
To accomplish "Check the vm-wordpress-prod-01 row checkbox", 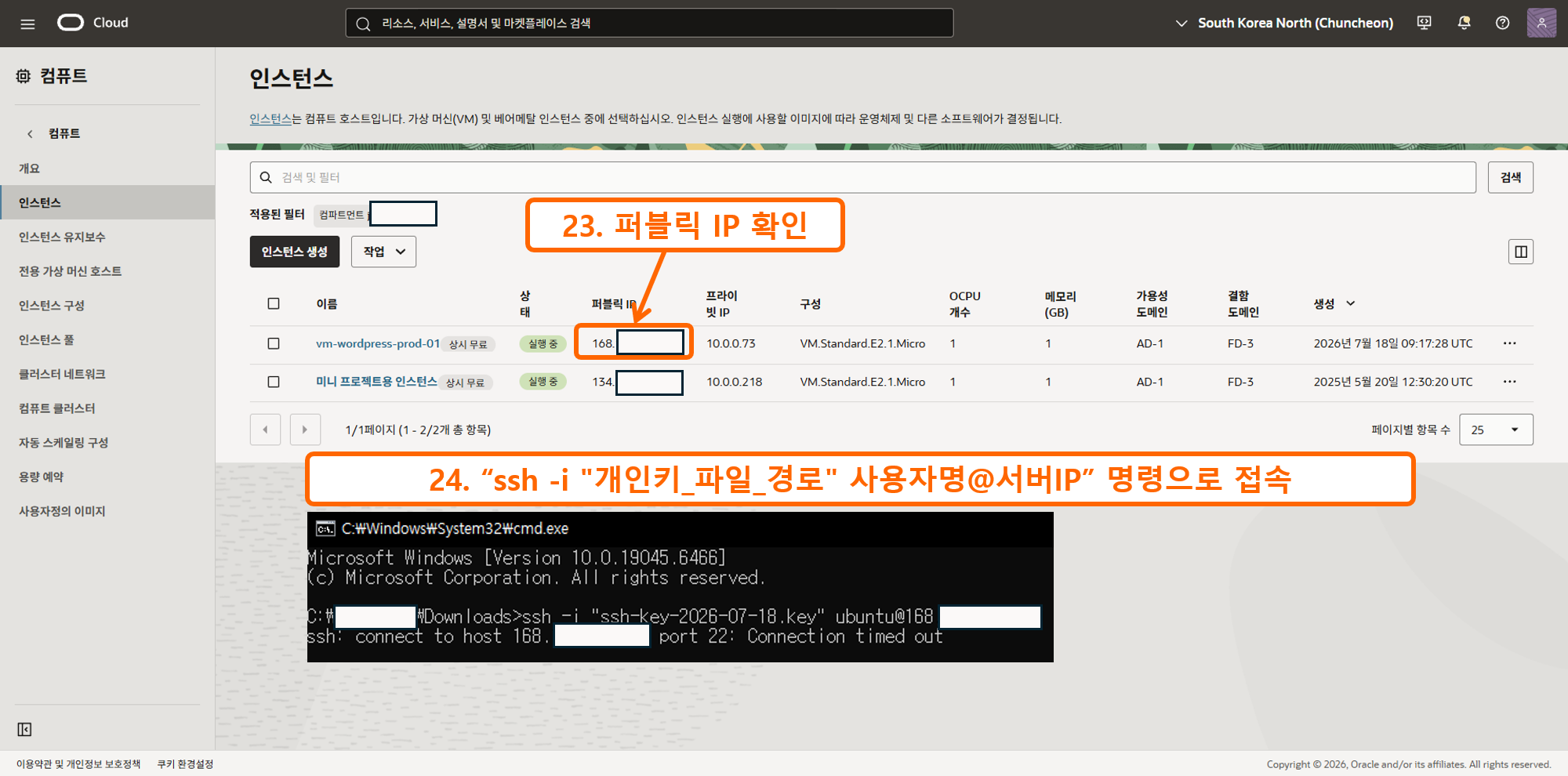I will pos(274,343).
